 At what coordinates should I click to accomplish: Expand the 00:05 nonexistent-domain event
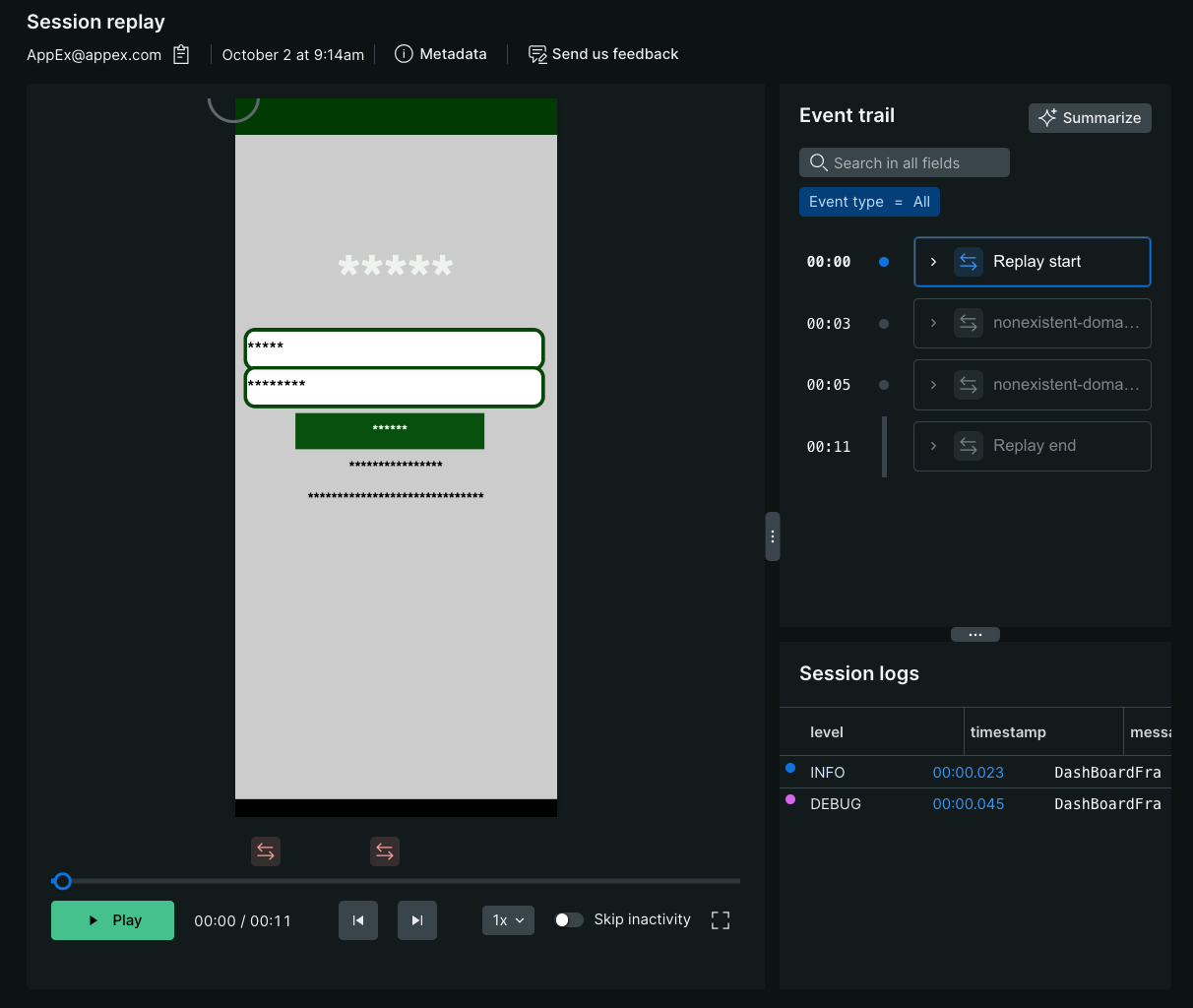coord(933,385)
